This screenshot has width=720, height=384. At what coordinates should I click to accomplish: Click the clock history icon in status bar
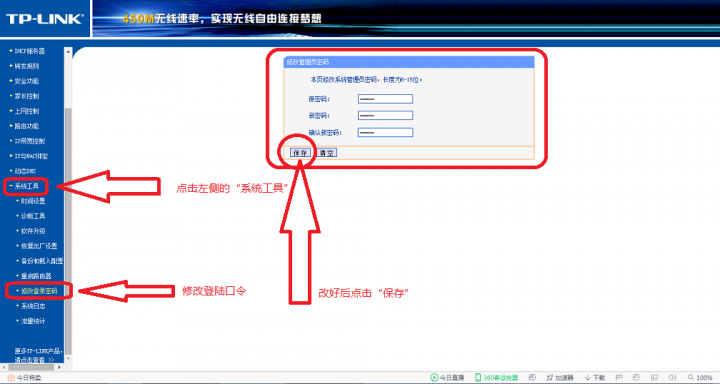coord(532,378)
